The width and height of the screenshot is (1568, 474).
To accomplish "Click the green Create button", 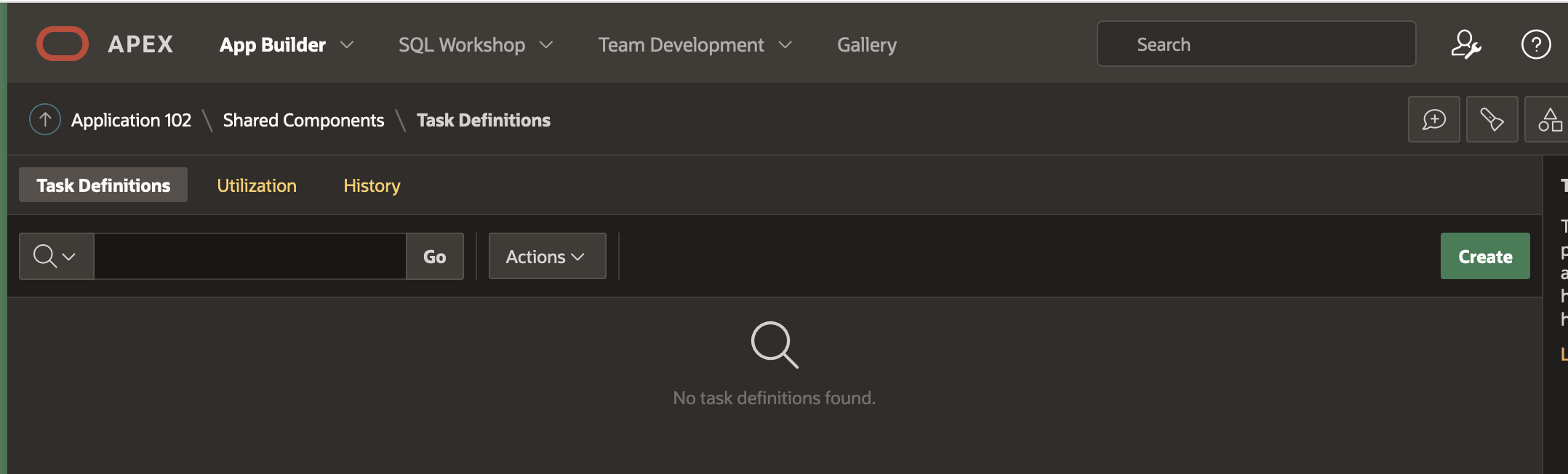I will pyautogui.click(x=1484, y=257).
